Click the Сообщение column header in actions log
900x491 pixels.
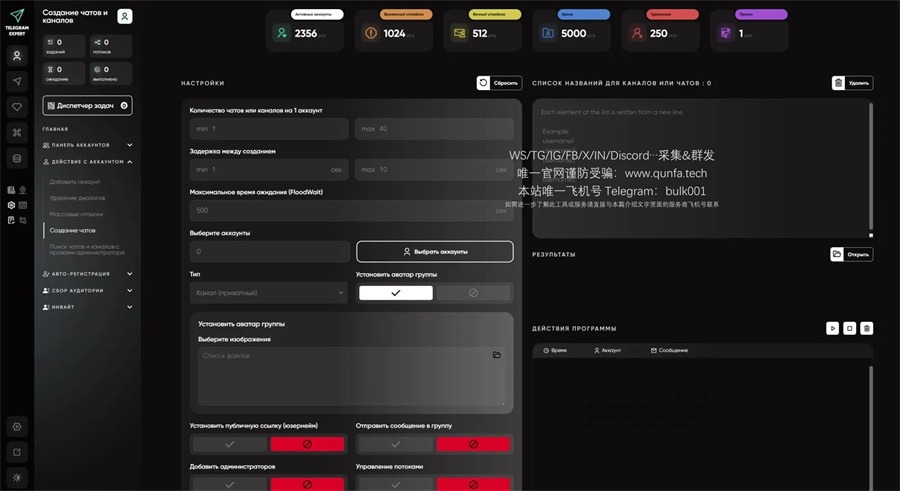(669, 350)
